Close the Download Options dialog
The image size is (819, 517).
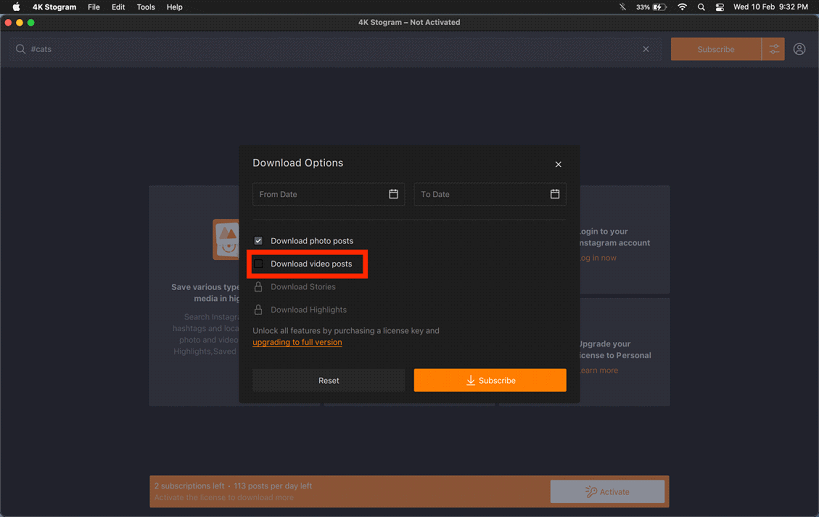[558, 164]
